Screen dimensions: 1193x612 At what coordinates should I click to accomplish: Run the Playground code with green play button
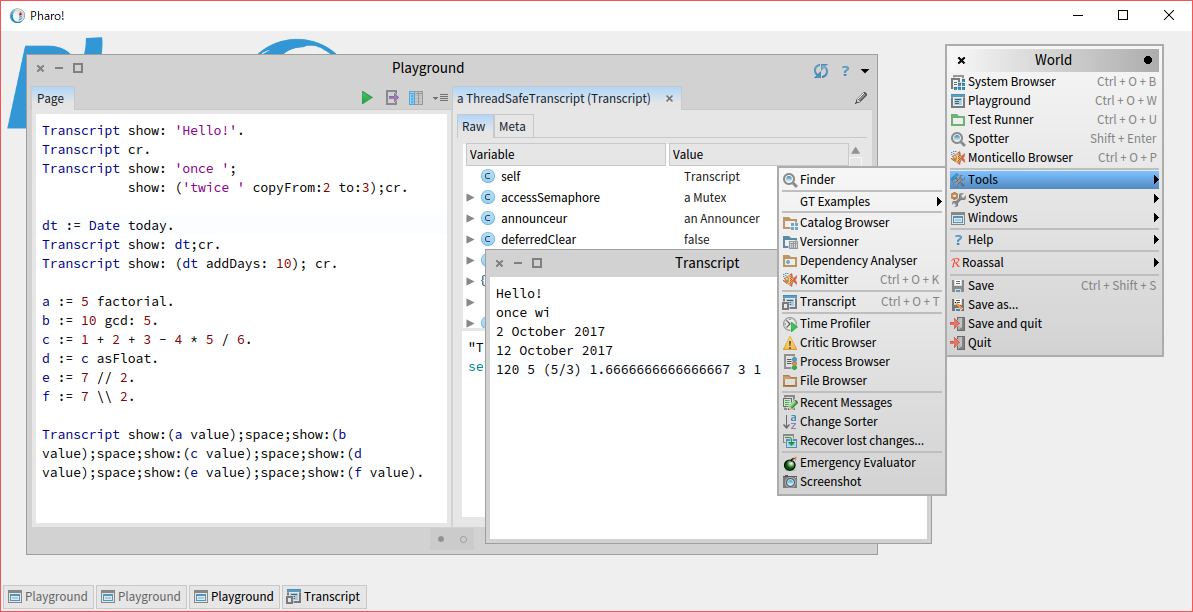point(367,98)
